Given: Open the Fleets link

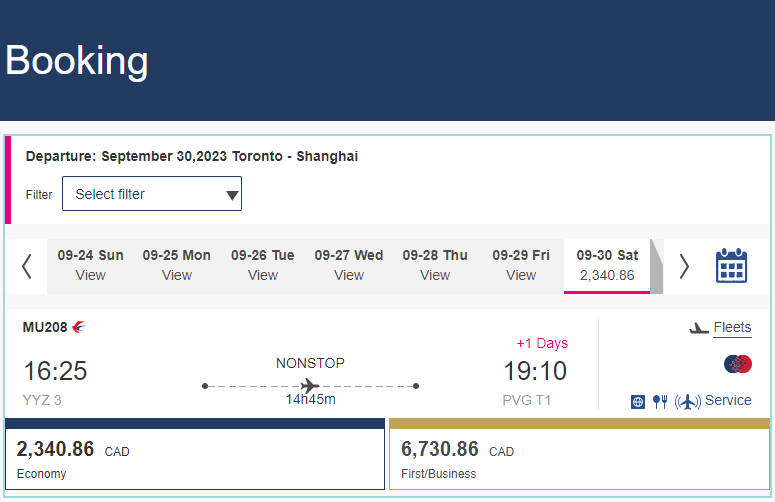Looking at the screenshot, I should [732, 327].
